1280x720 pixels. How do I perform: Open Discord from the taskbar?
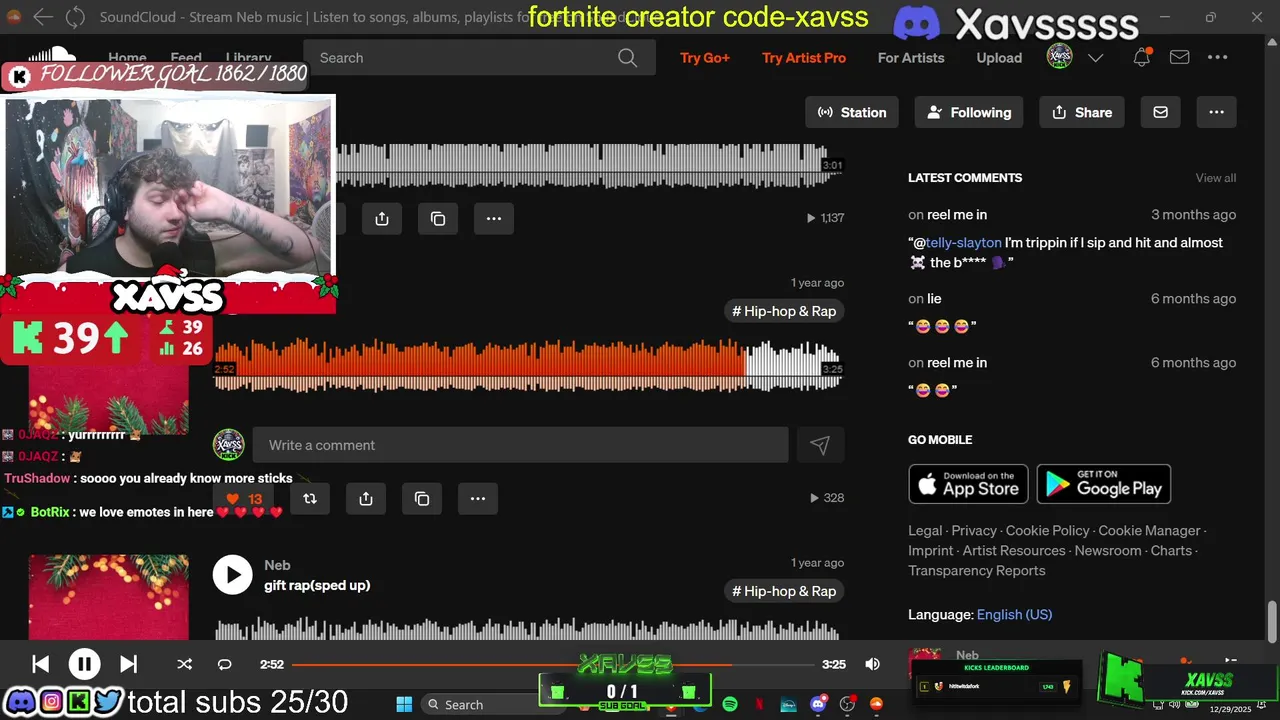tap(818, 704)
